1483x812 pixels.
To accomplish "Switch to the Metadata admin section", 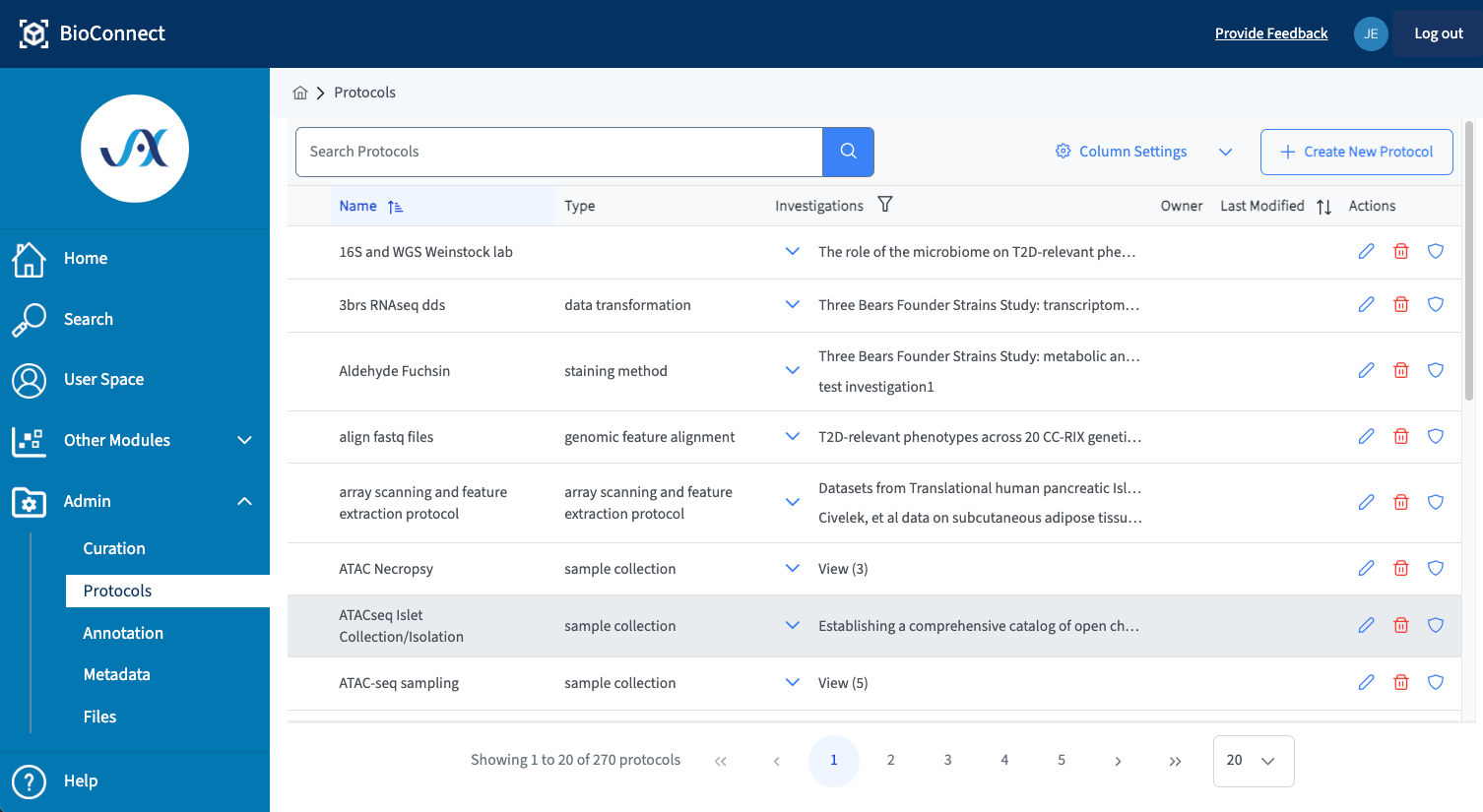I will pyautogui.click(x=116, y=674).
